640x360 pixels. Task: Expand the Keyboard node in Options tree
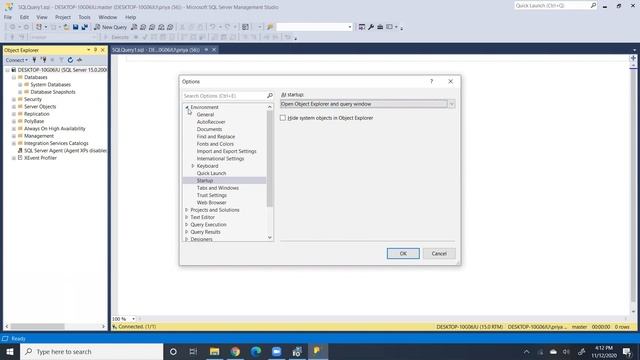coord(193,166)
